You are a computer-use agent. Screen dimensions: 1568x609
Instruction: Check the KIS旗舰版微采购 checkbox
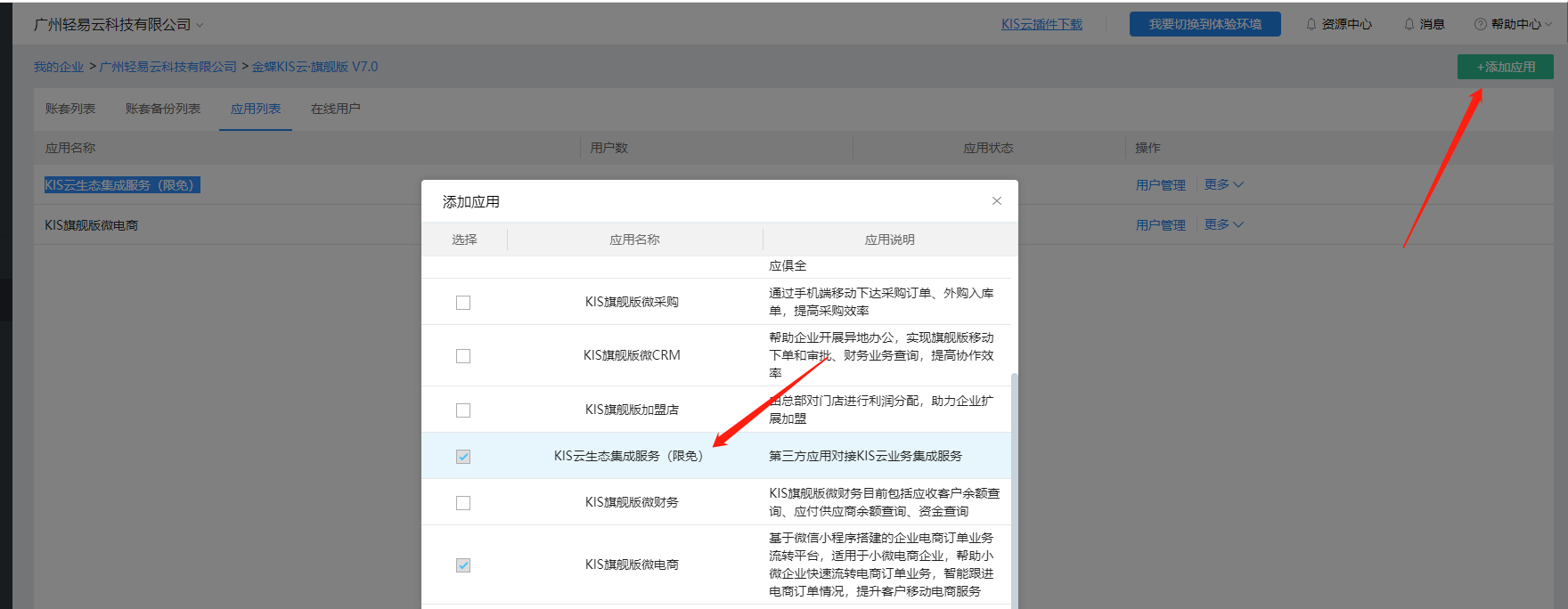pyautogui.click(x=463, y=303)
